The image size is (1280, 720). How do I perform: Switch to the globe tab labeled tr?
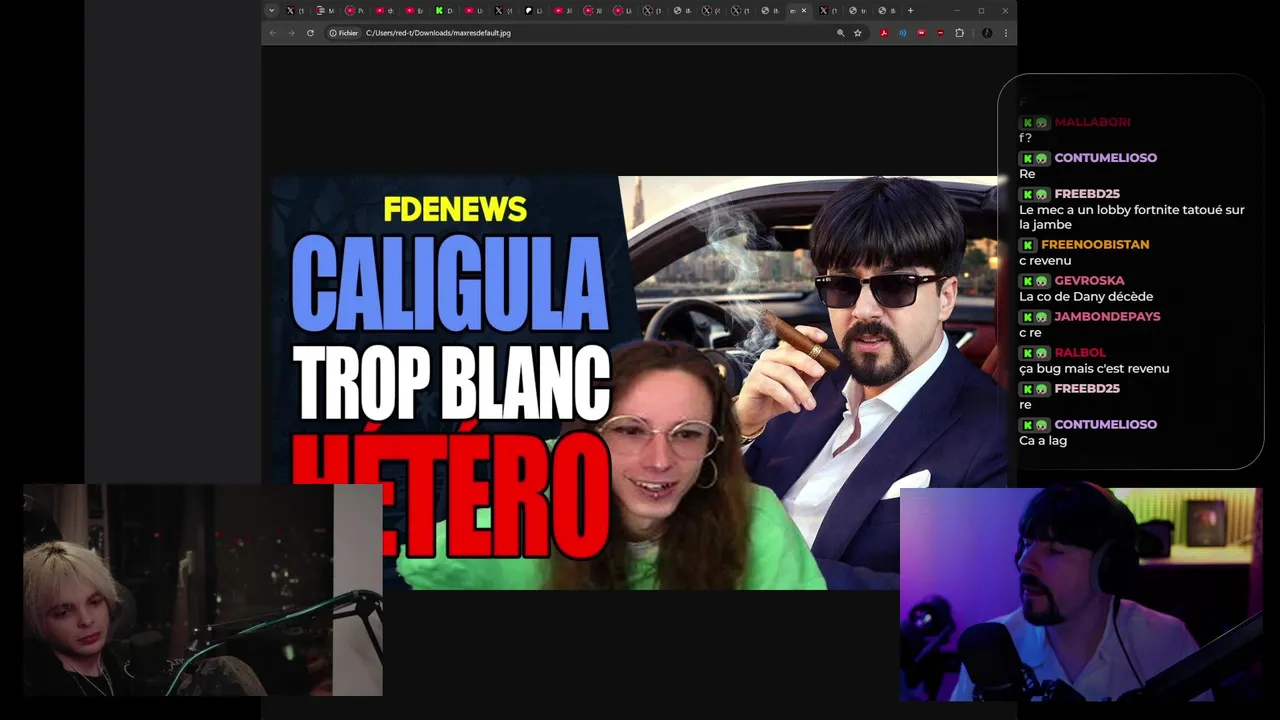(857, 10)
